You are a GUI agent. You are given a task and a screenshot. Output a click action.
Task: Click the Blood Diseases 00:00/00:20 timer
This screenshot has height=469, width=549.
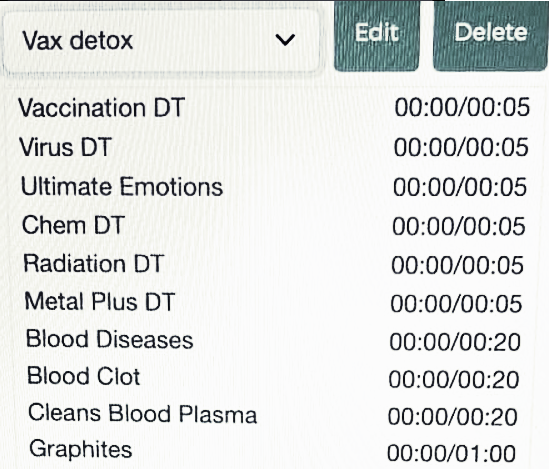coord(455,342)
